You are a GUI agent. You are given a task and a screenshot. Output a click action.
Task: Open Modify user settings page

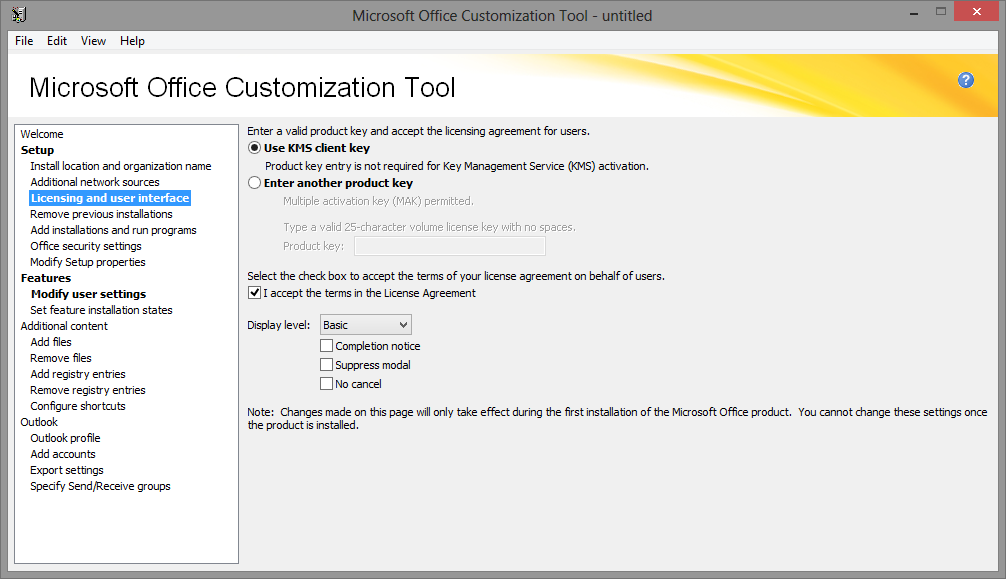tap(89, 295)
